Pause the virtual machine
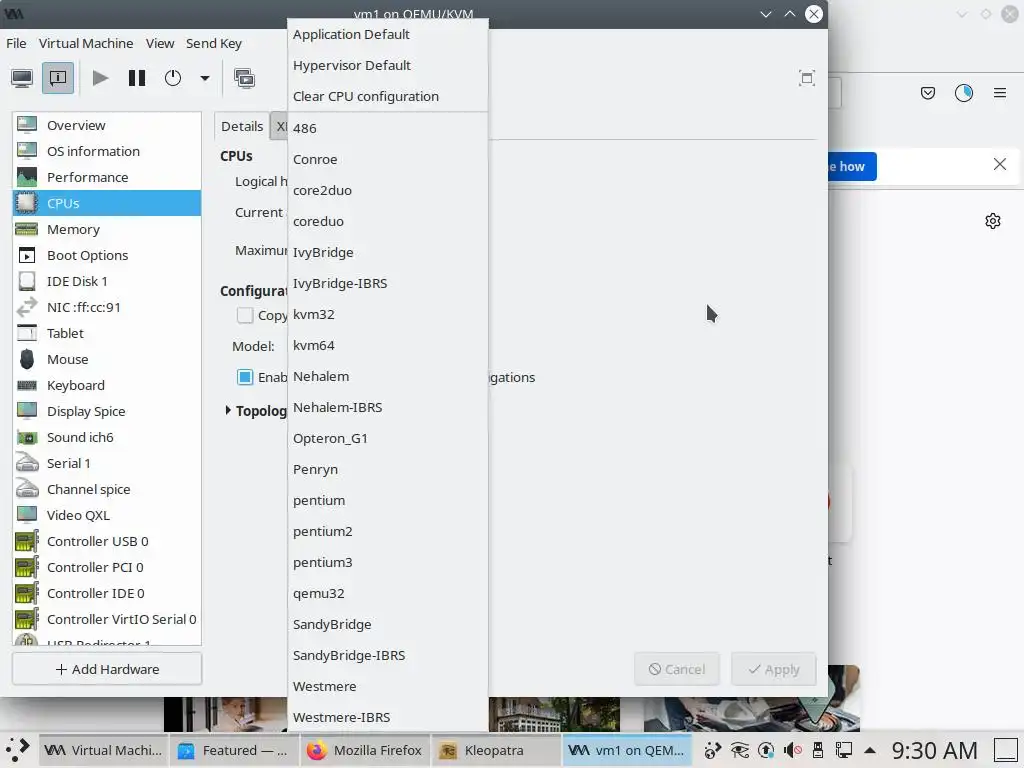1024x768 pixels. click(136, 78)
